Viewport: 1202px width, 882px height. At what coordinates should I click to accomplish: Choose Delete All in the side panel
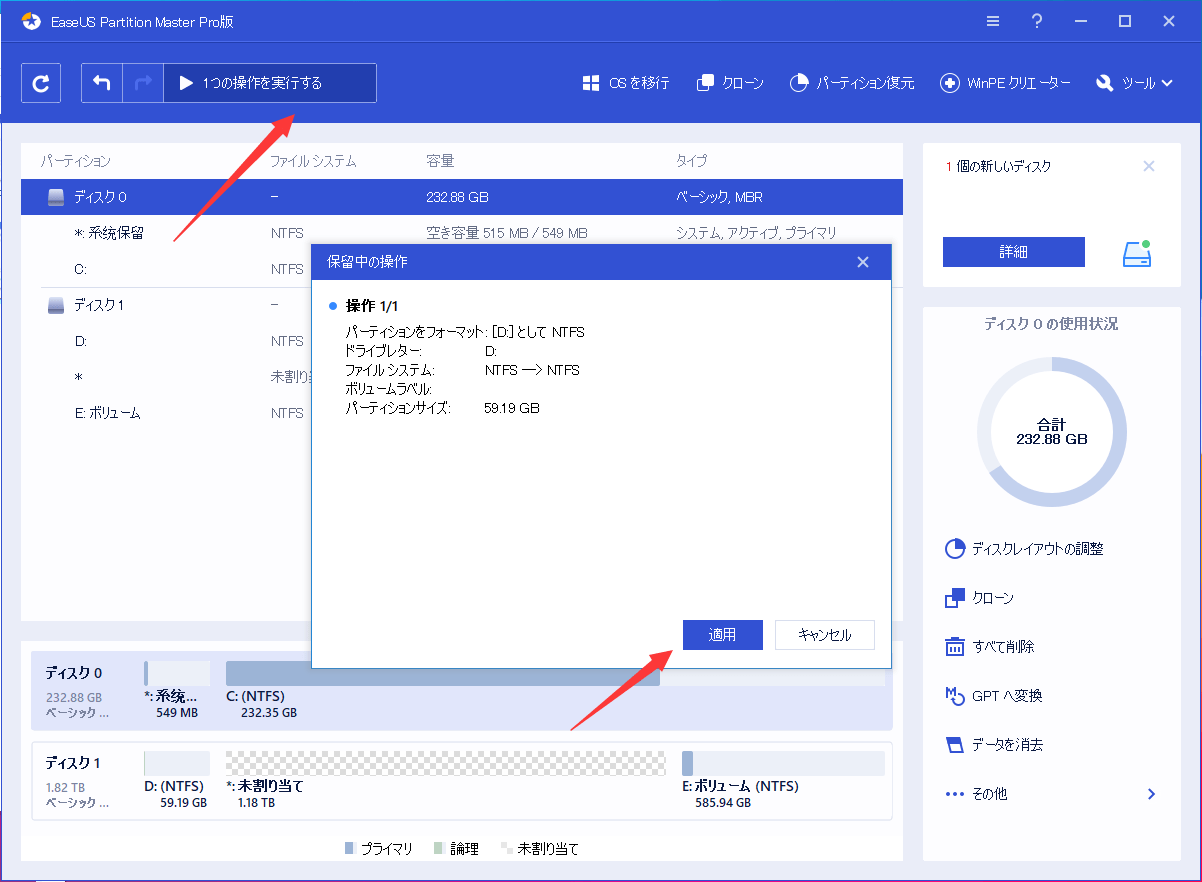989,647
